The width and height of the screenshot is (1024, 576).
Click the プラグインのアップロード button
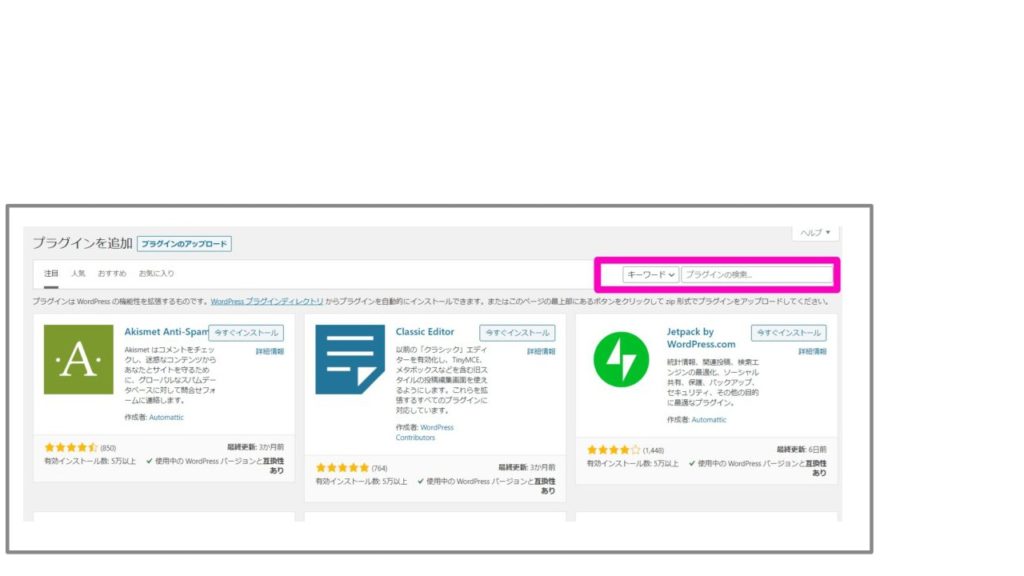coord(184,244)
